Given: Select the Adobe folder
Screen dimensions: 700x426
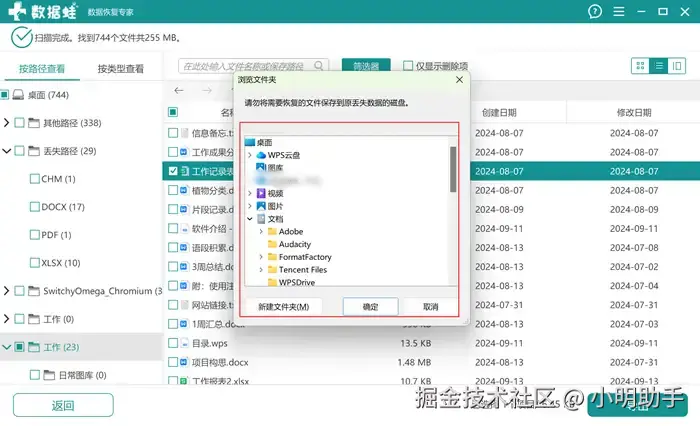Looking at the screenshot, I should point(285,231).
